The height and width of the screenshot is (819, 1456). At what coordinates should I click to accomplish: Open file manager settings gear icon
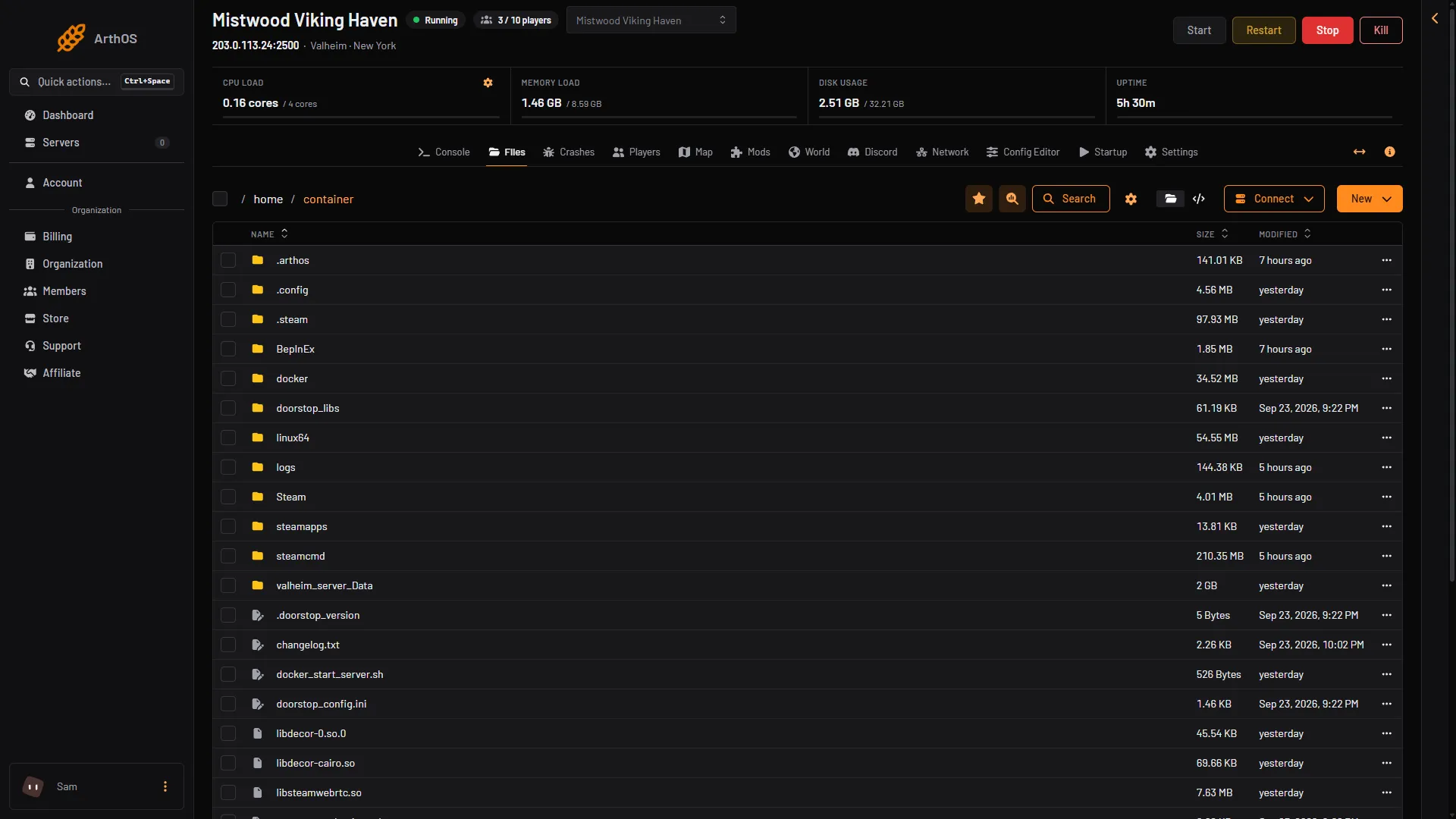(x=1131, y=199)
